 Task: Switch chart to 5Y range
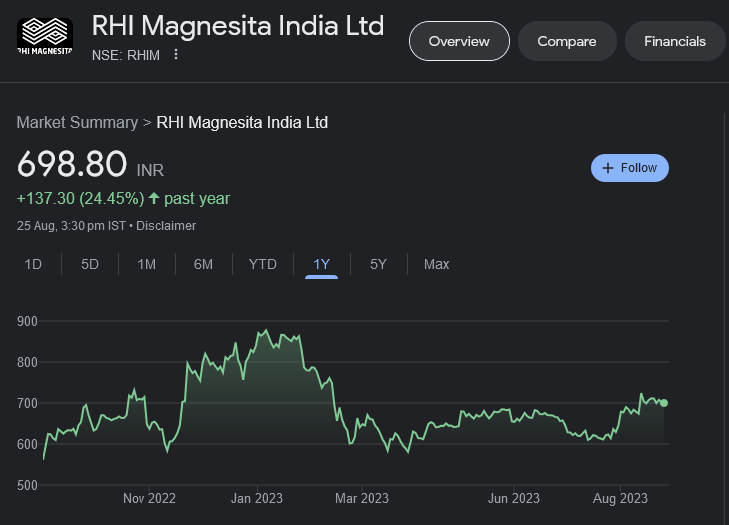(378, 264)
